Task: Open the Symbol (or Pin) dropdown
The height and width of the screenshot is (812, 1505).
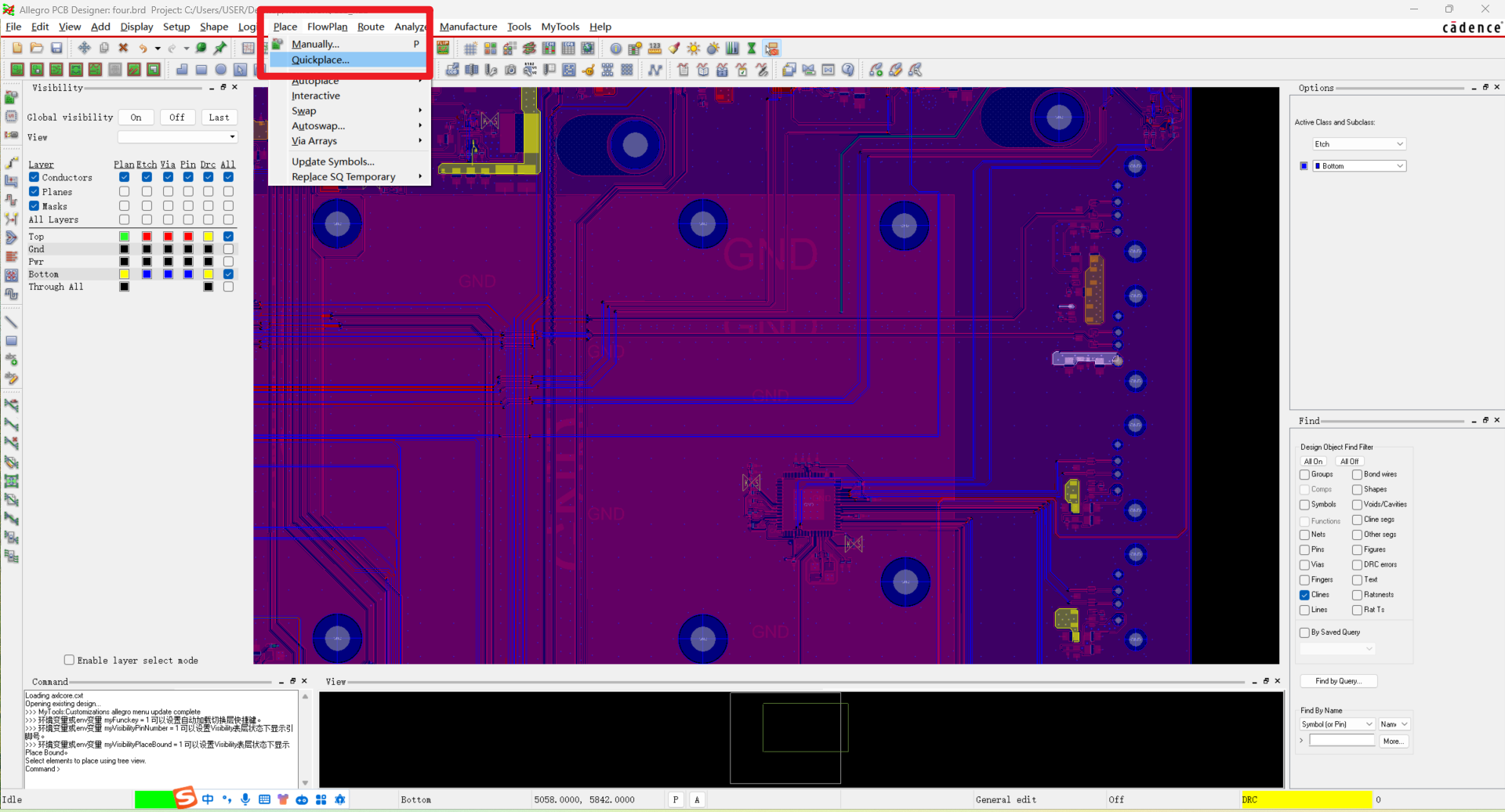Action: point(1337,724)
